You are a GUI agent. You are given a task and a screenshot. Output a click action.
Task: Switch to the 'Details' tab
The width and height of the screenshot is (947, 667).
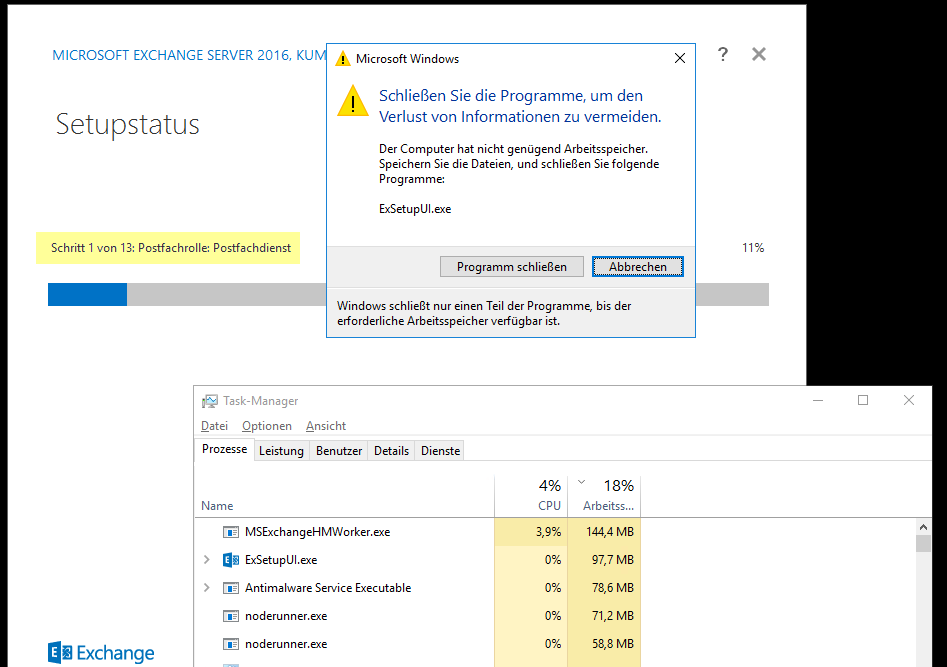391,451
